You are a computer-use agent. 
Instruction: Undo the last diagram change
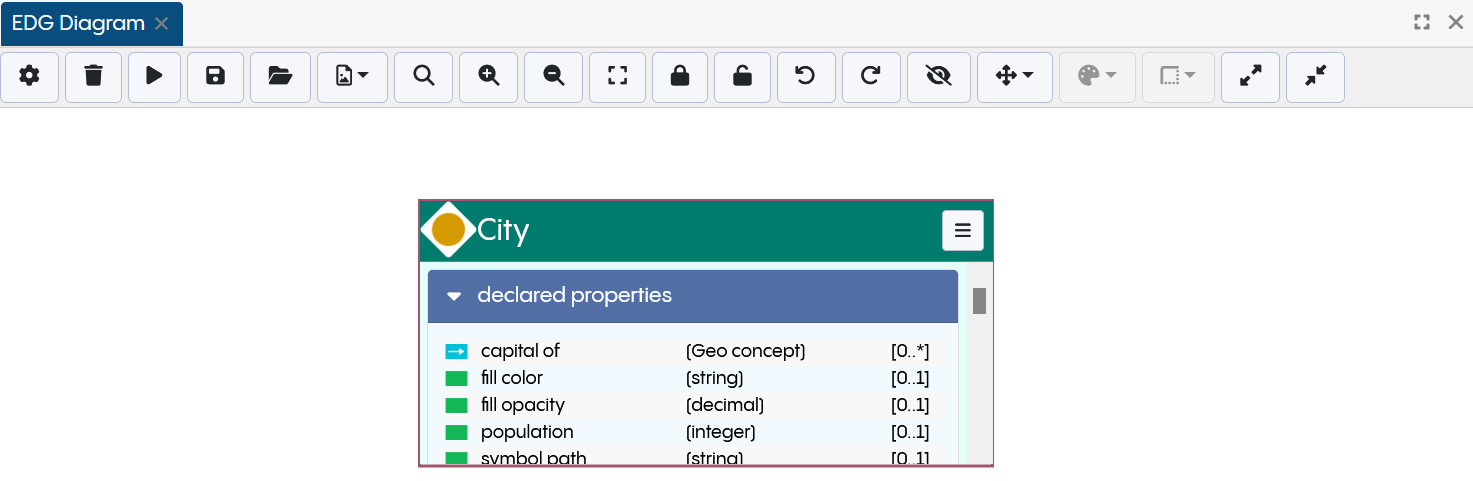(x=805, y=77)
